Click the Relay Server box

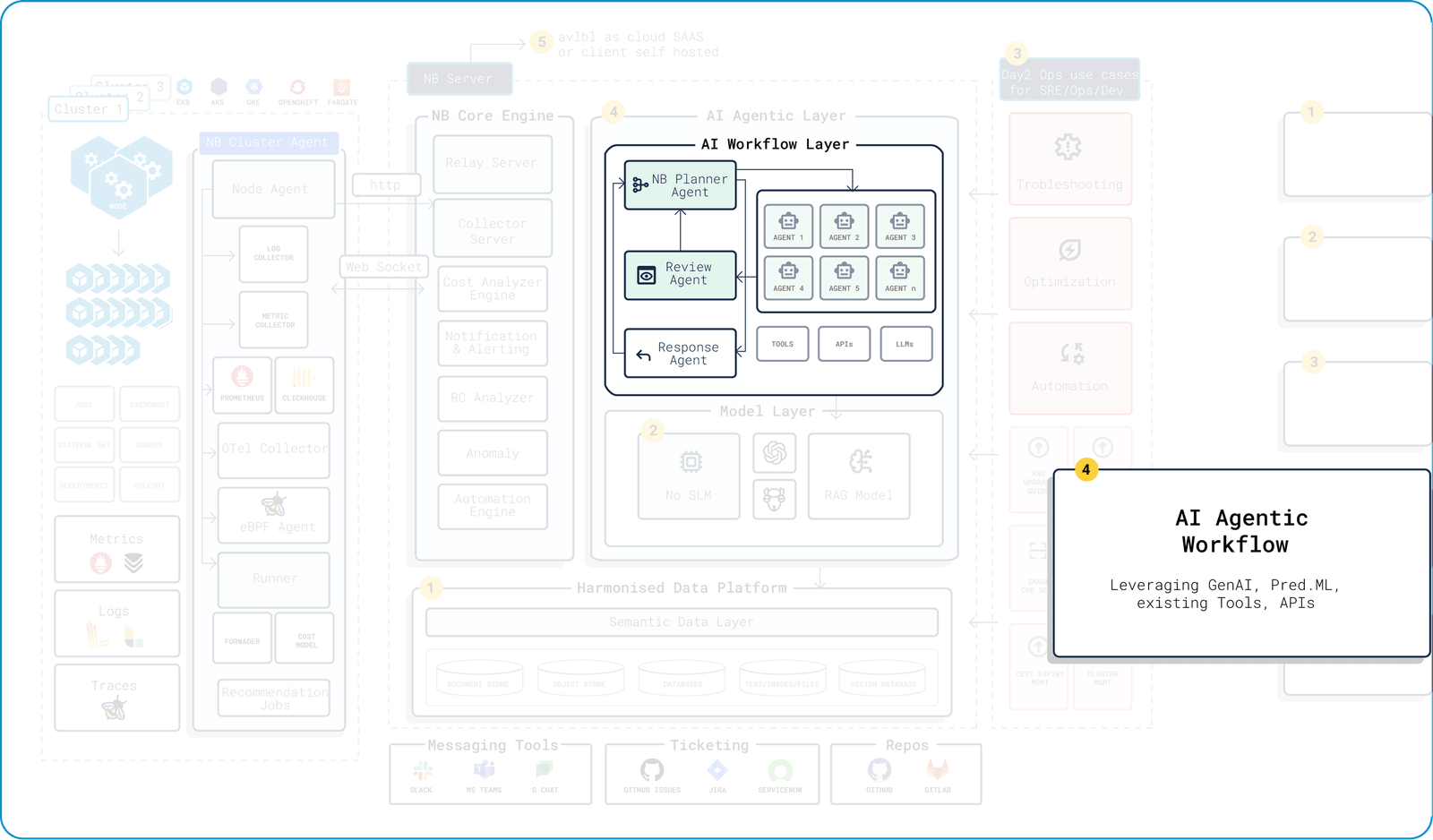493,164
